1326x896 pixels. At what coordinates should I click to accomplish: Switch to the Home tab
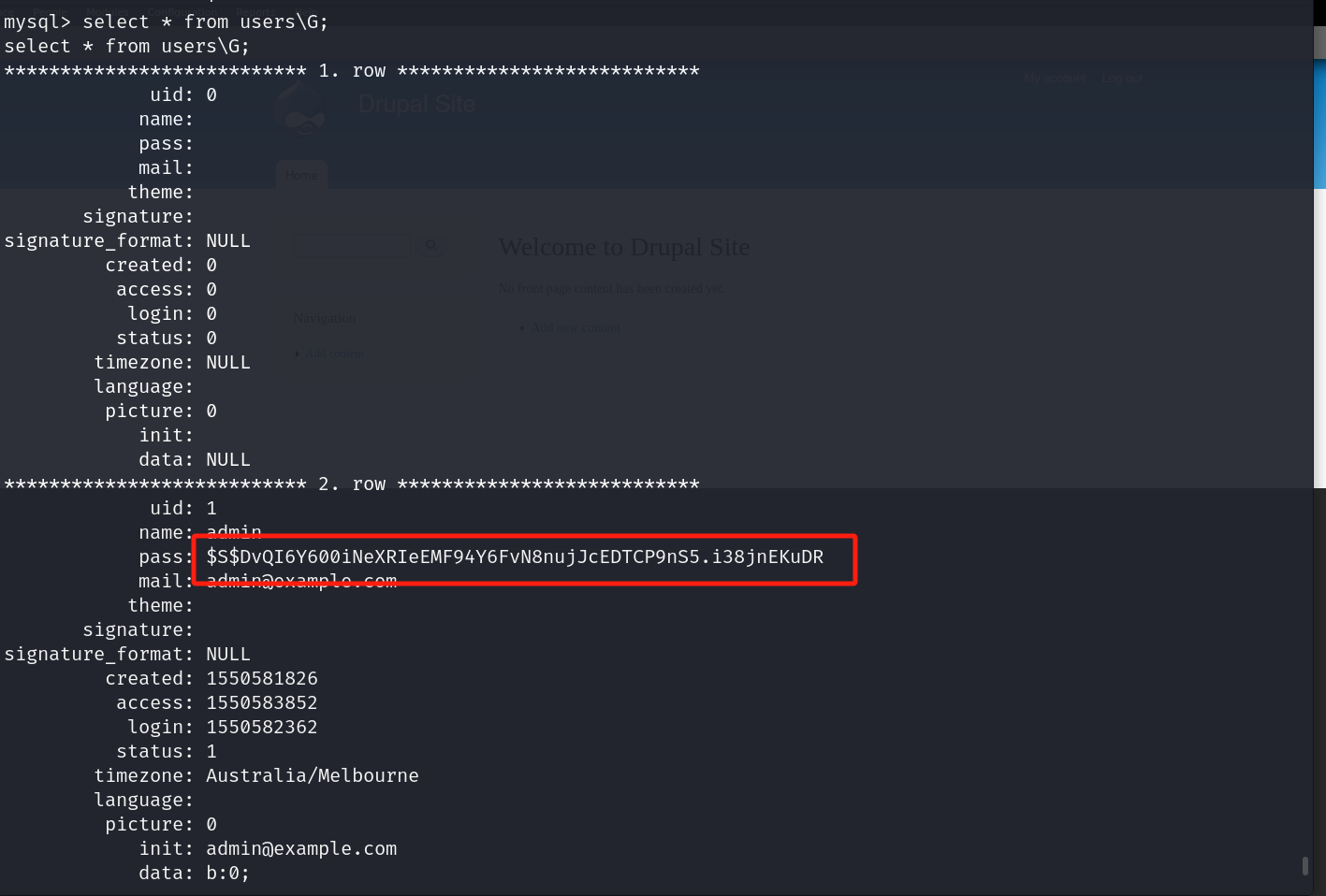pyautogui.click(x=300, y=175)
